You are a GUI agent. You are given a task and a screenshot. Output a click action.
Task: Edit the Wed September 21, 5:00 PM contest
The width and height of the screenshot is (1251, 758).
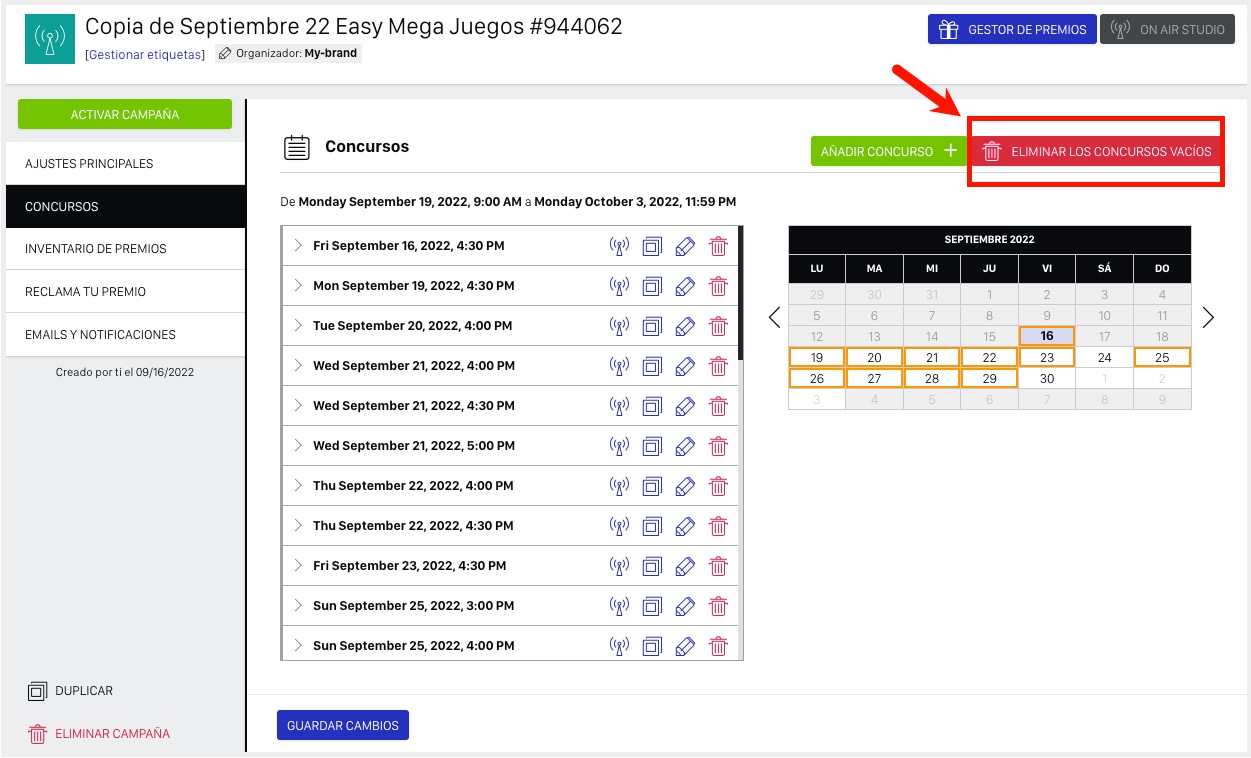[685, 446]
